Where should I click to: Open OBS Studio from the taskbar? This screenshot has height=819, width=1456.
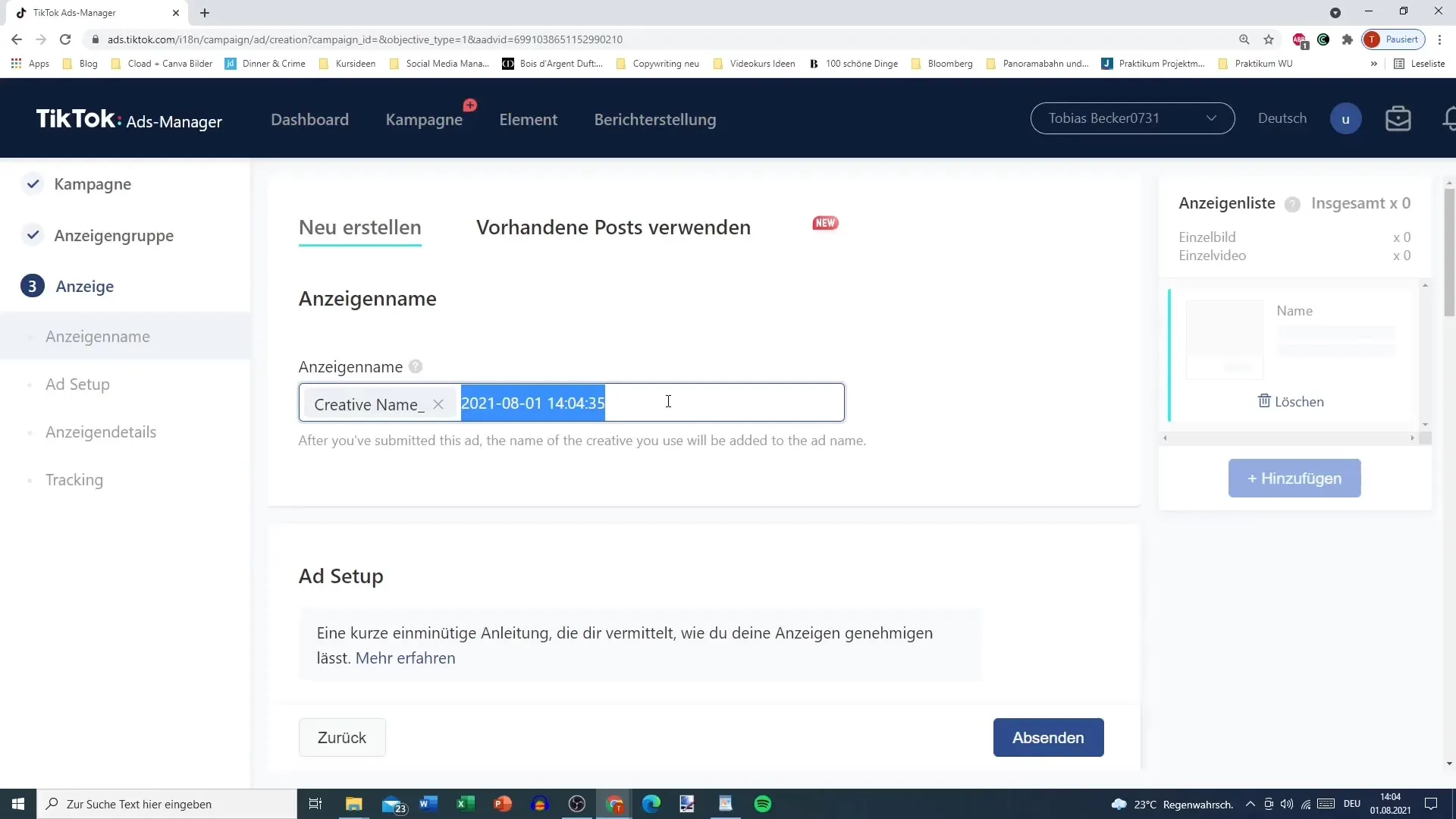tap(577, 804)
